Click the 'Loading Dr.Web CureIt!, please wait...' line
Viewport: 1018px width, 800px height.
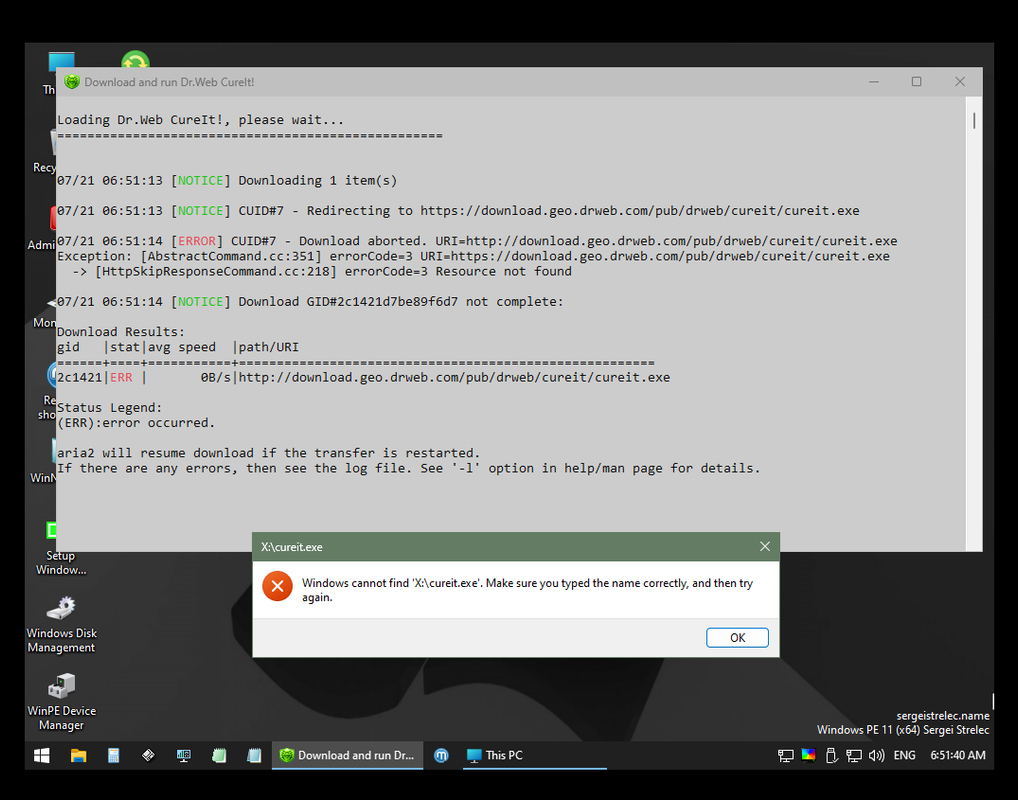(x=201, y=120)
